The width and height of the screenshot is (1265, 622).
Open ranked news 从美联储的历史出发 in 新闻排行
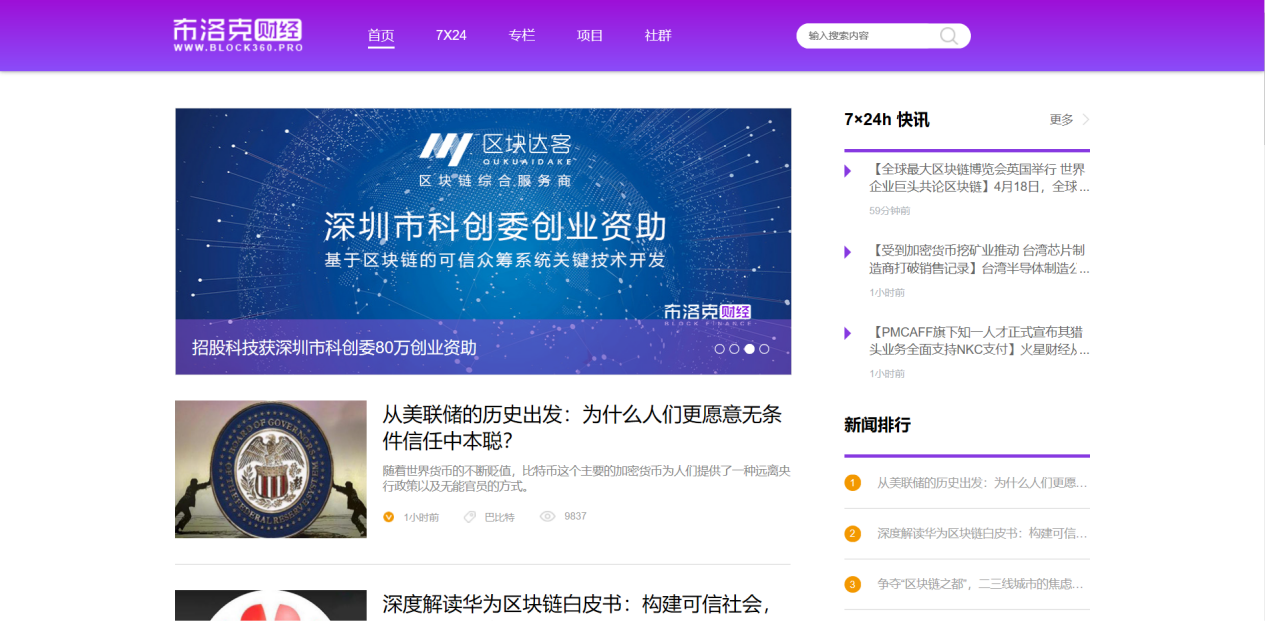[x=982, y=483]
